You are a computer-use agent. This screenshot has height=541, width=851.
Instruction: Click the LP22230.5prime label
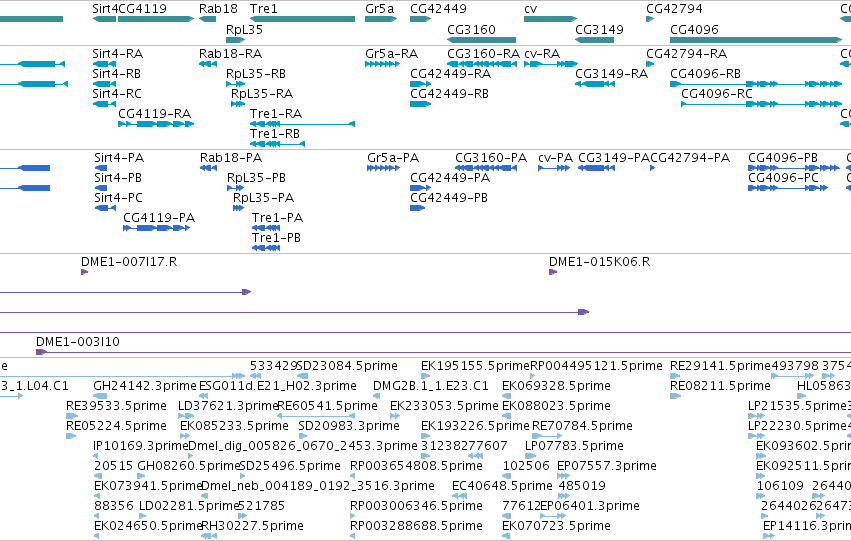pos(797,426)
